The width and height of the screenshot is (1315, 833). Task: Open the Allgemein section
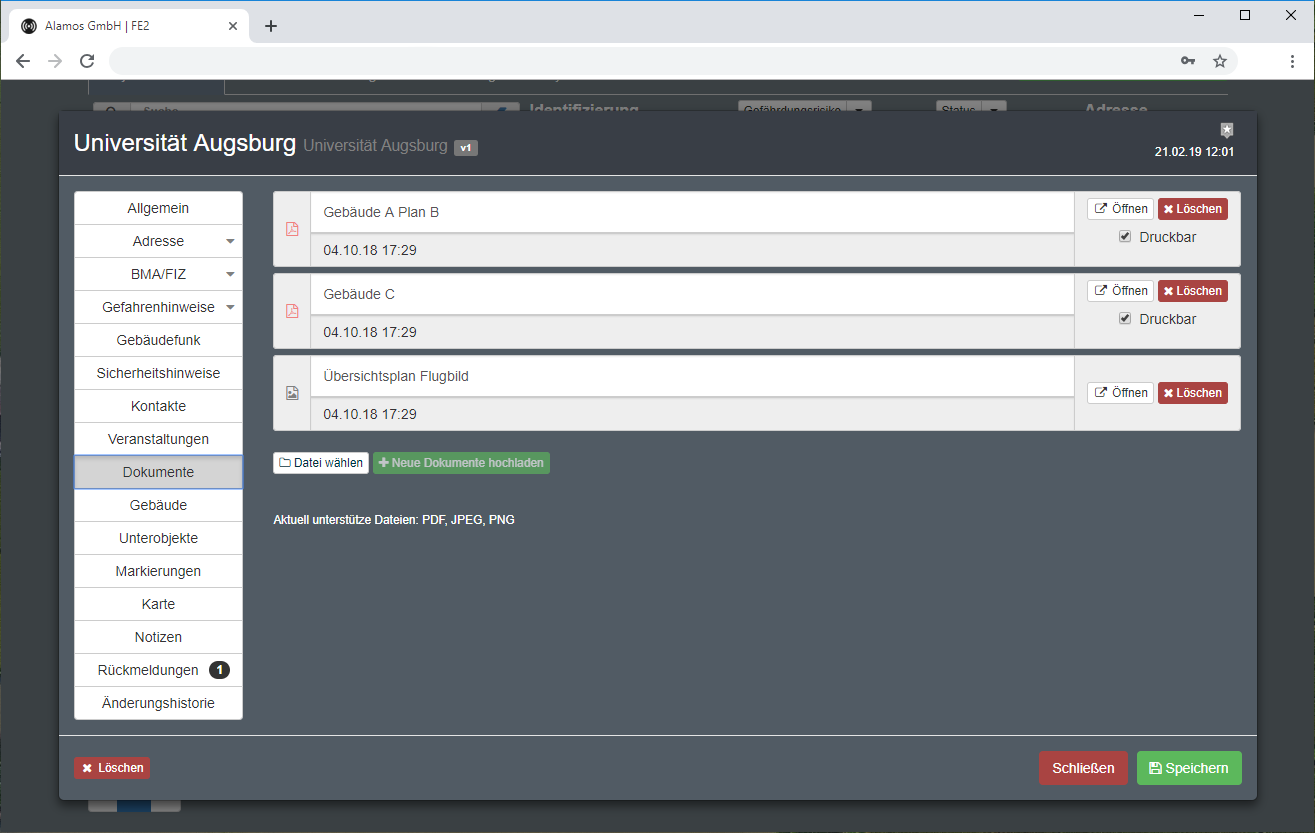pyautogui.click(x=158, y=208)
